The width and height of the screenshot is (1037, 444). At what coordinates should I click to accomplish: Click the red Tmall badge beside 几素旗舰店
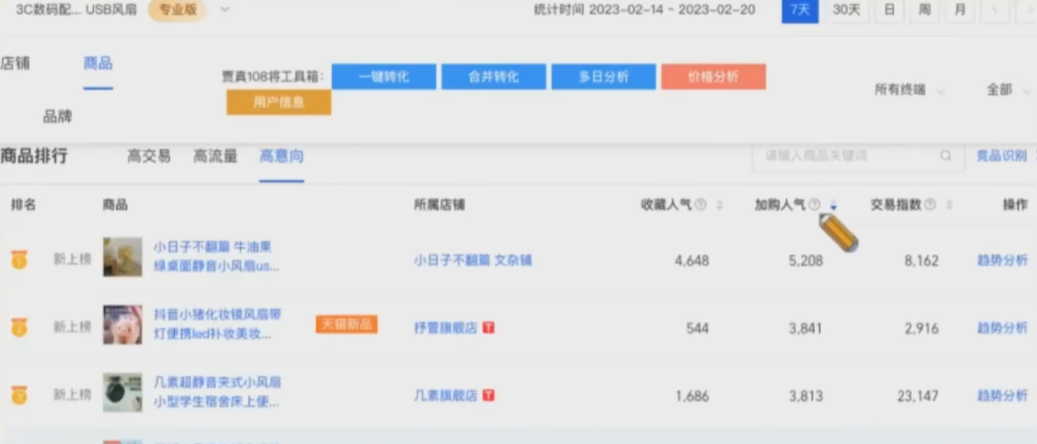(x=489, y=396)
